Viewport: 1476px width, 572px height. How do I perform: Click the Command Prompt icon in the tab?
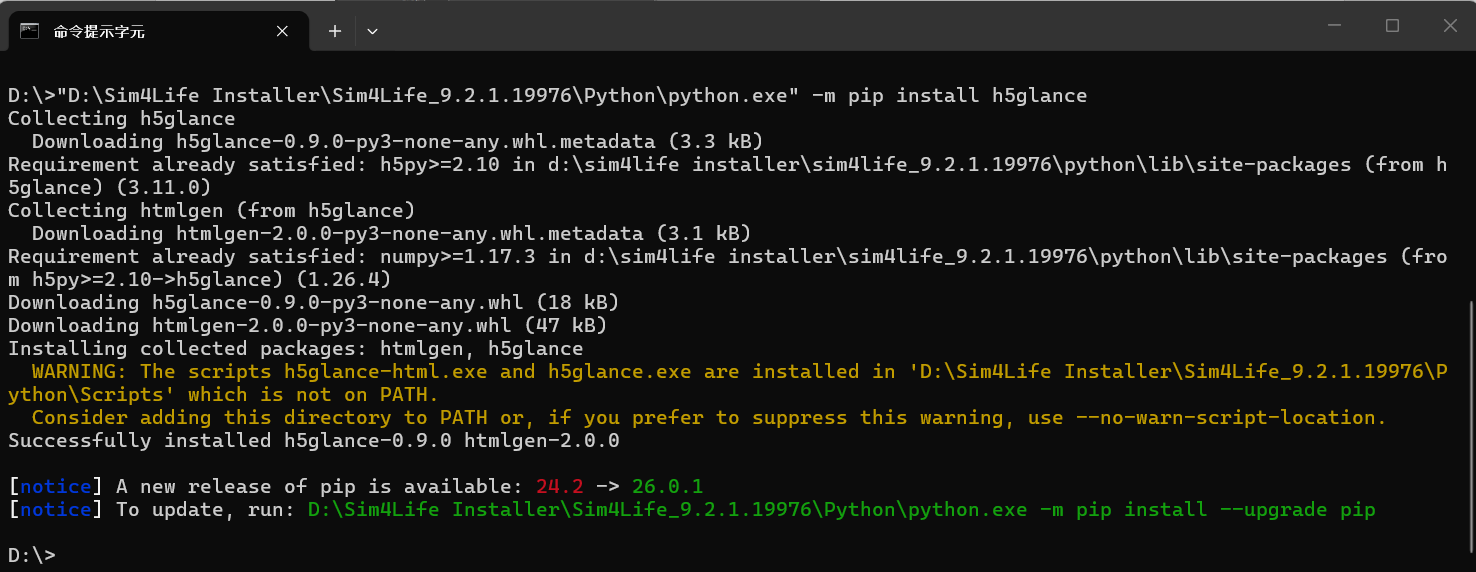30,31
